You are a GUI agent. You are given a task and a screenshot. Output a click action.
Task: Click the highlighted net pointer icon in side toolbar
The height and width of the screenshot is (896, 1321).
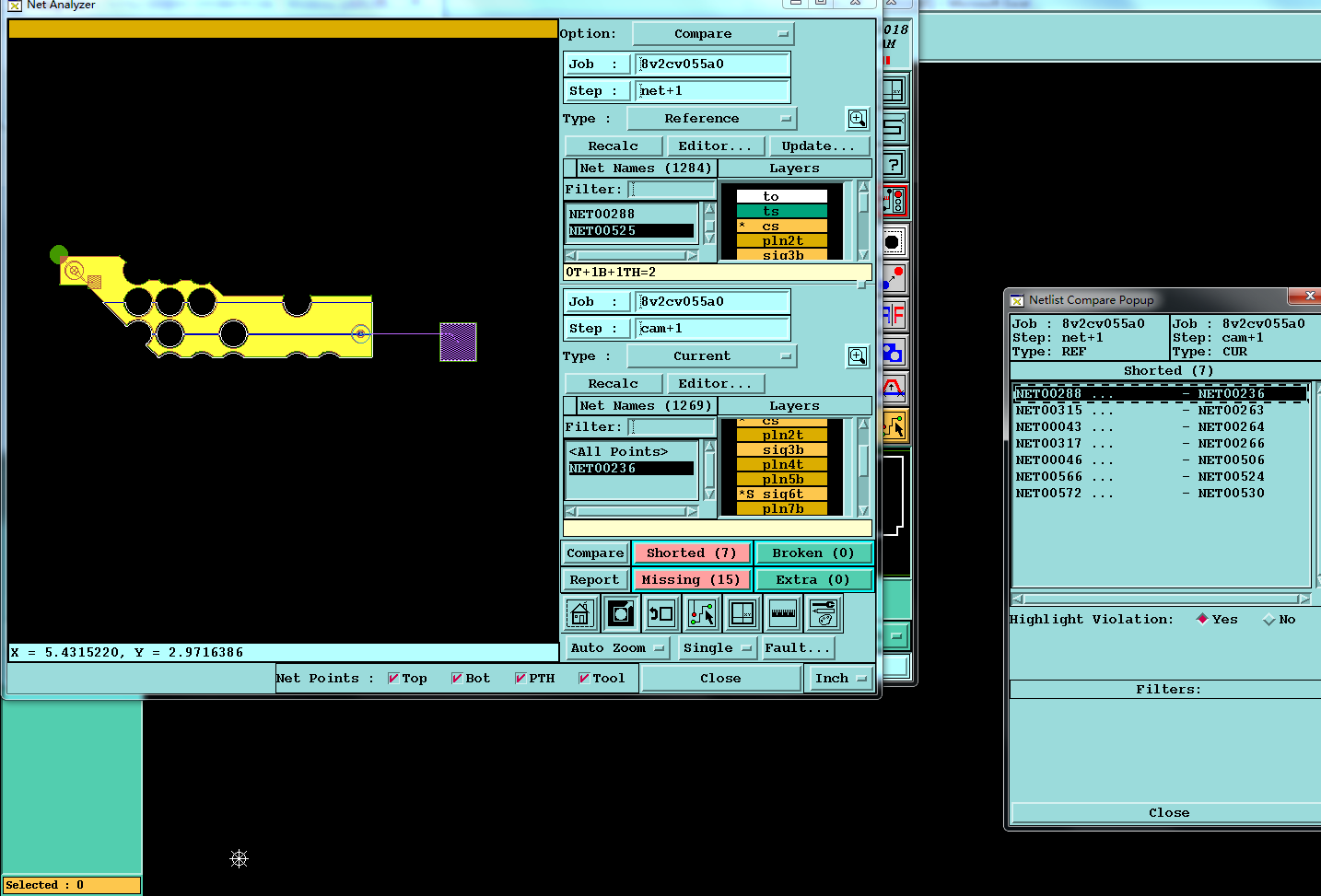[894, 425]
